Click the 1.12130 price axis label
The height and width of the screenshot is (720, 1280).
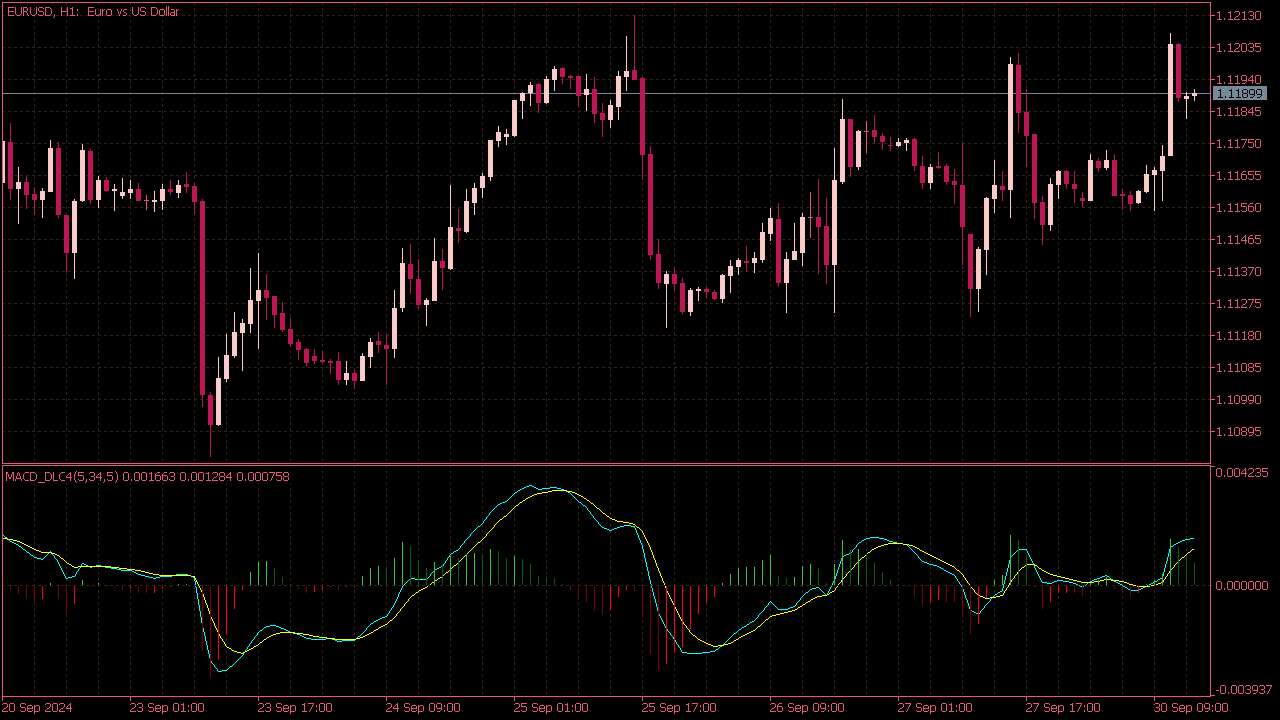pyautogui.click(x=1239, y=16)
